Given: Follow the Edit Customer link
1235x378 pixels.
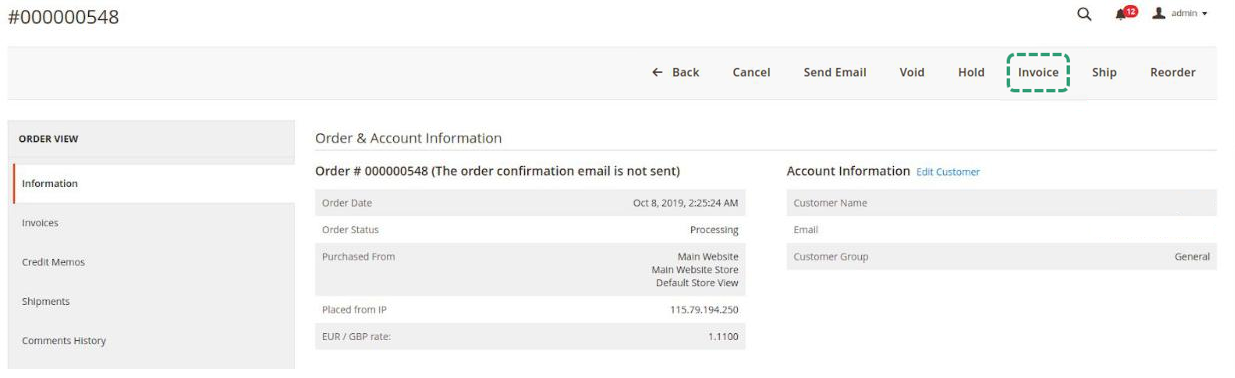Looking at the screenshot, I should 948,172.
